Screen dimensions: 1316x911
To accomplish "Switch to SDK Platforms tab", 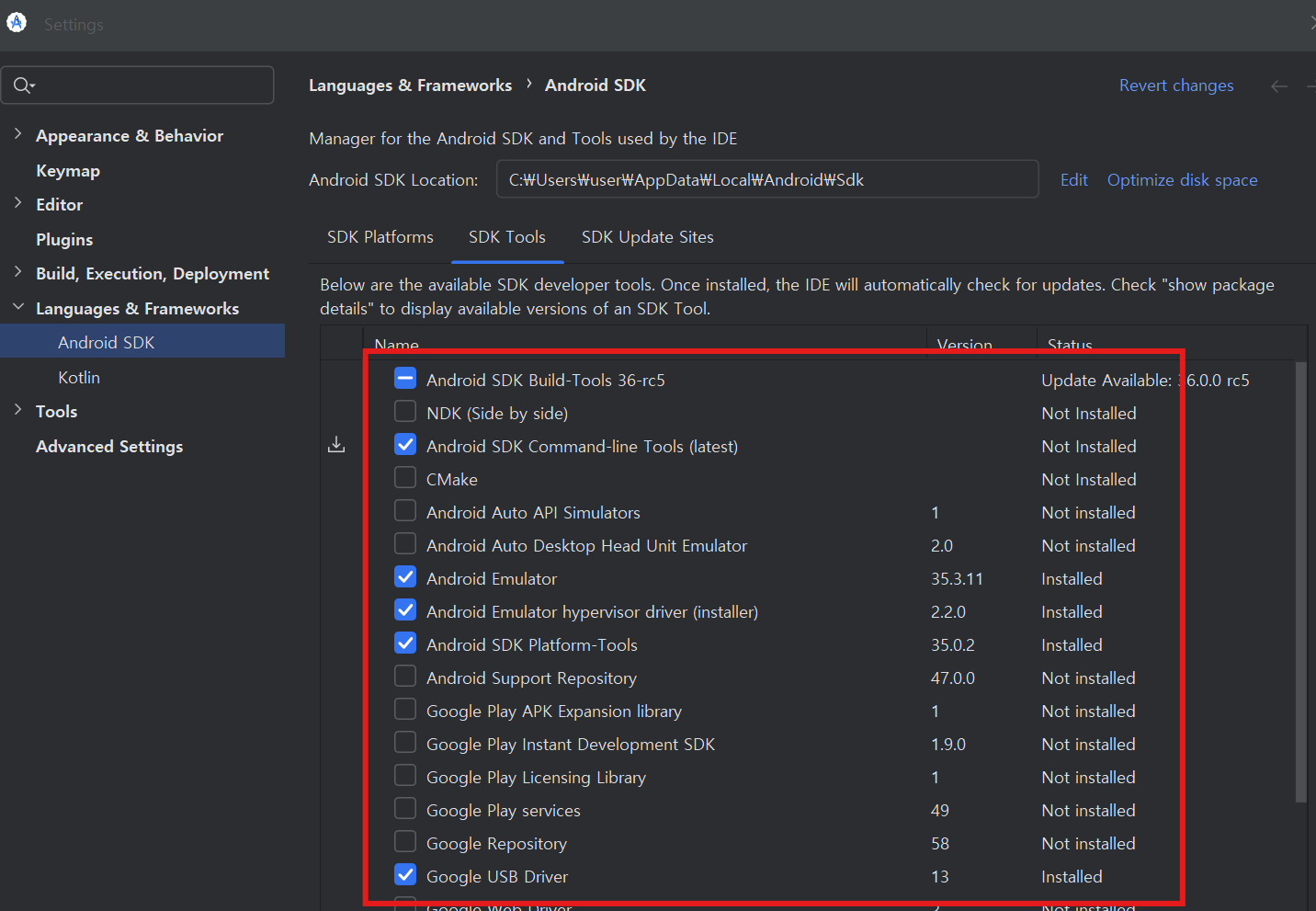I will click(380, 237).
